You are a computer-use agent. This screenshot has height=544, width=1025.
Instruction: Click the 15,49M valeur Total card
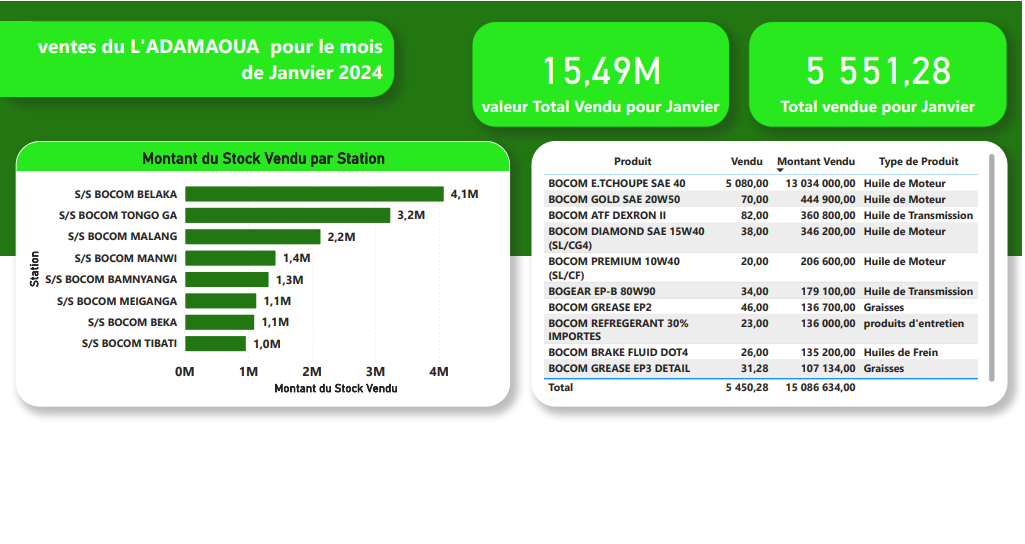click(x=601, y=75)
